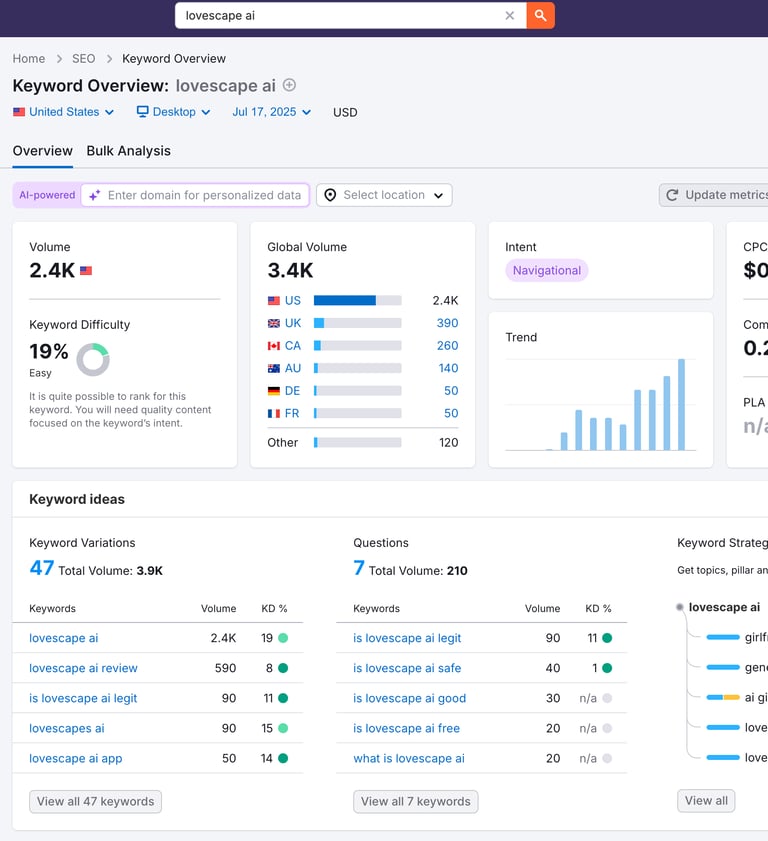Click the Keyword Difficulty donut chart
This screenshot has width=768, height=841.
(x=93, y=359)
